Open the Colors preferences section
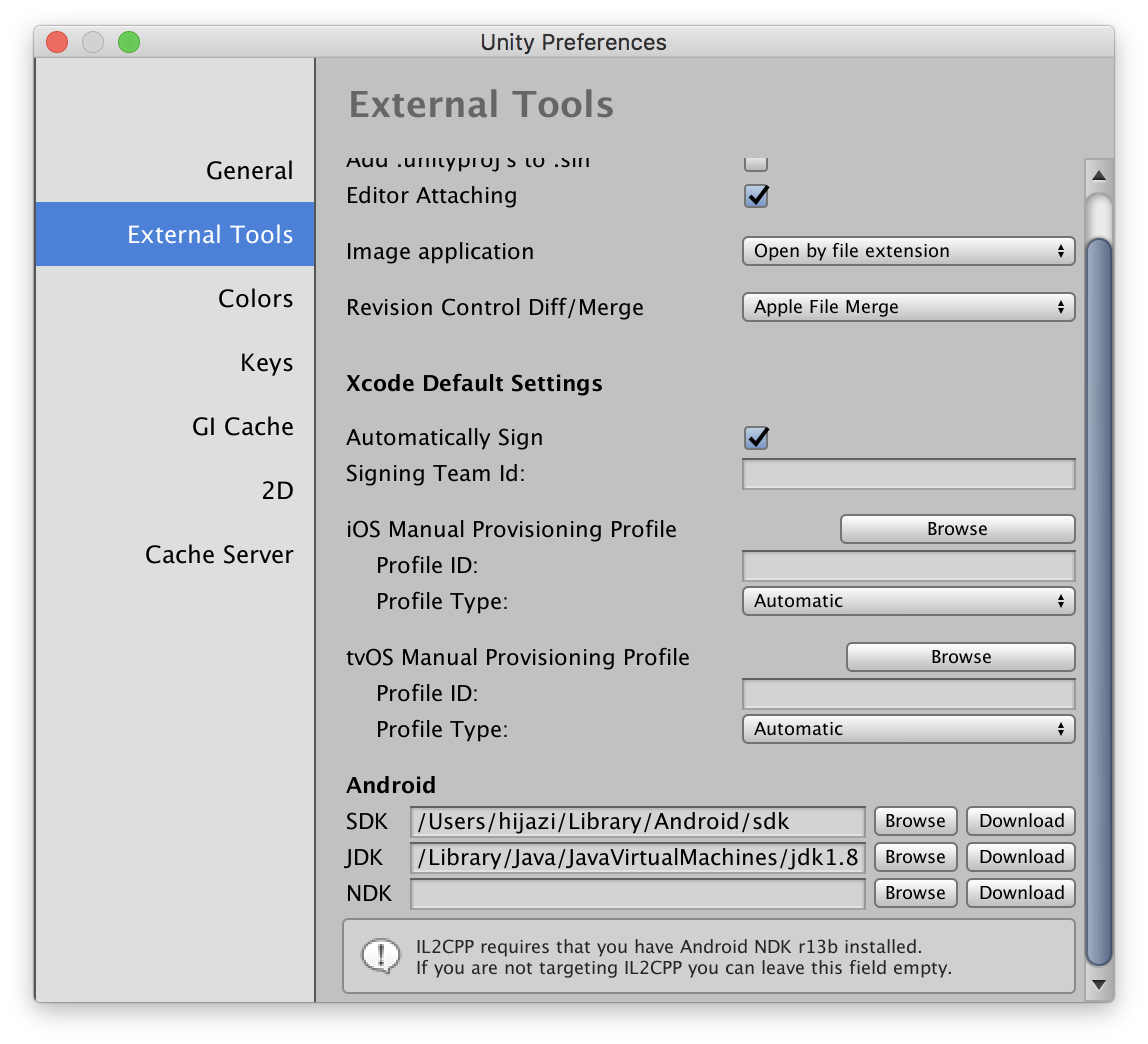The image size is (1148, 1044). (255, 299)
